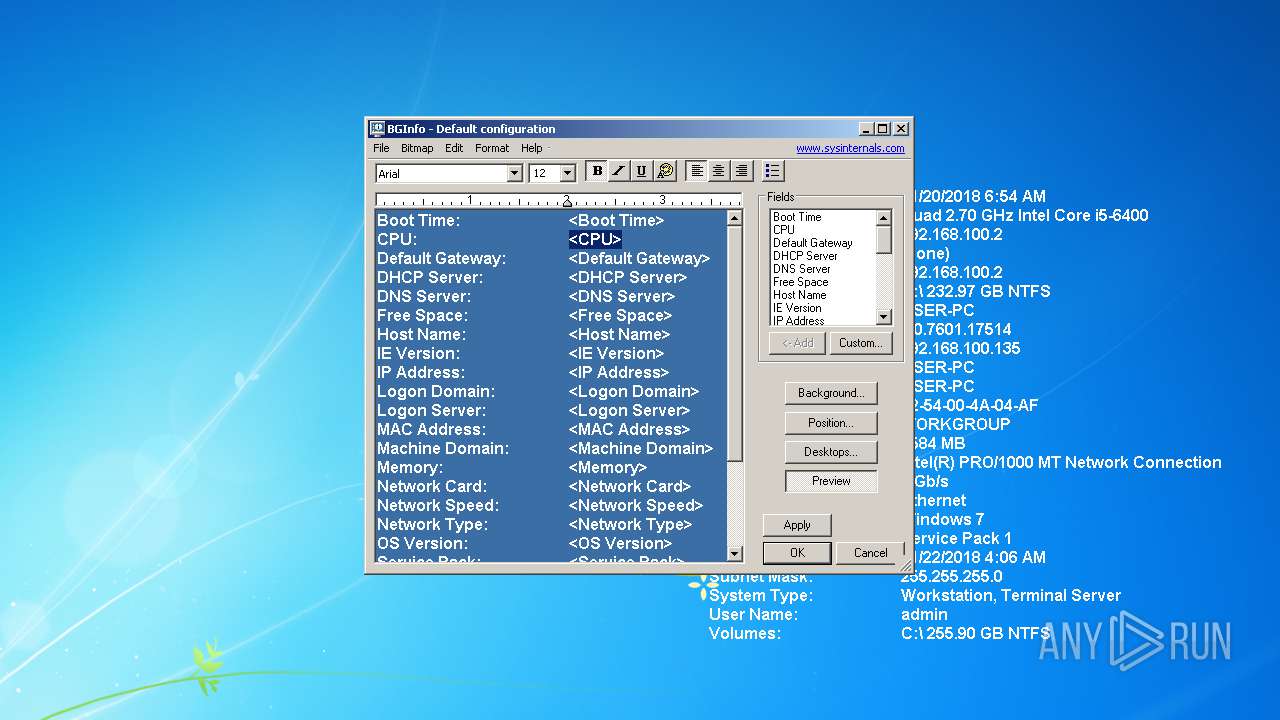Select IP Address in Fields list

click(799, 320)
